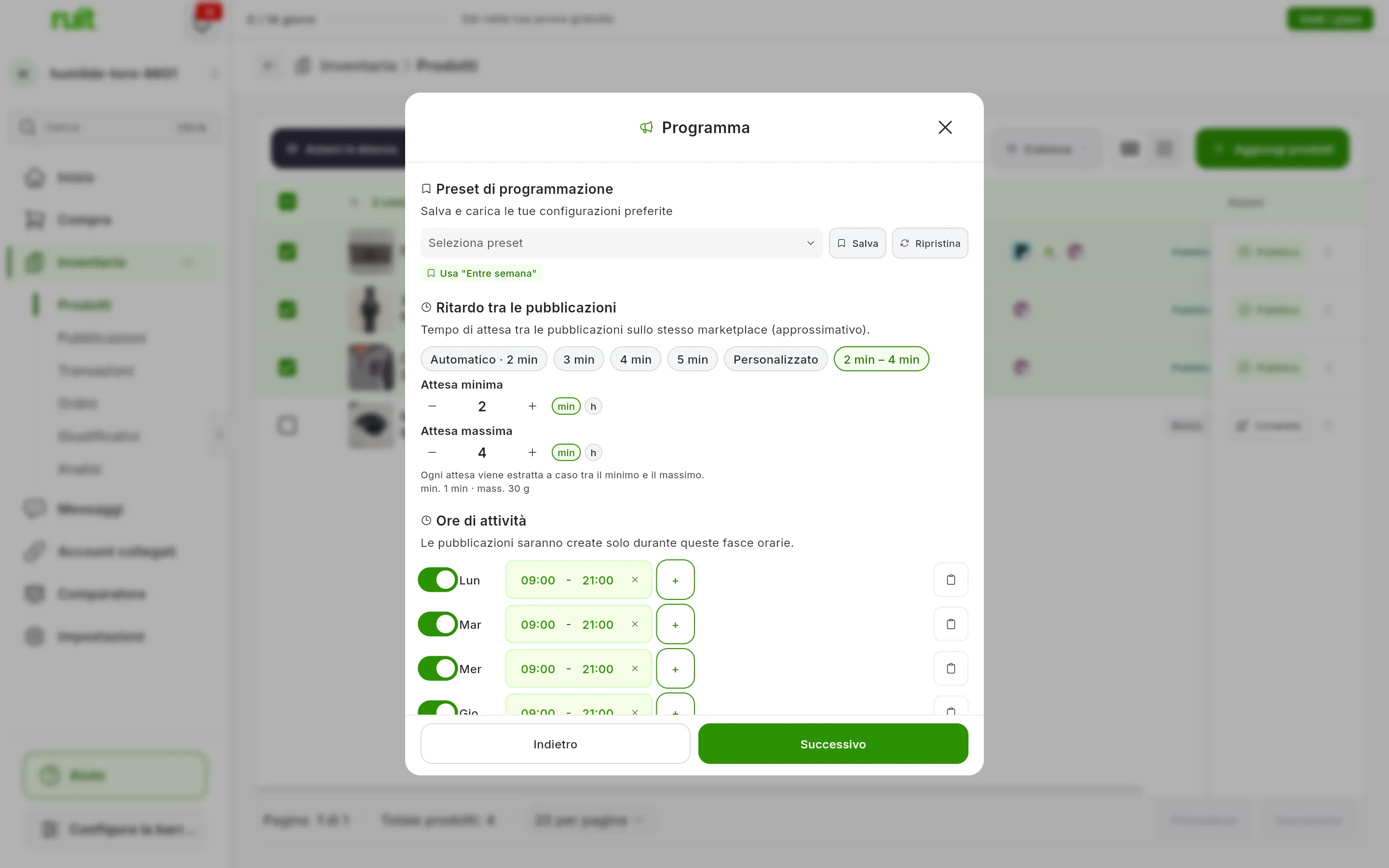Click clipboard icon in the Mer row
The image size is (1389, 868).
(x=951, y=668)
